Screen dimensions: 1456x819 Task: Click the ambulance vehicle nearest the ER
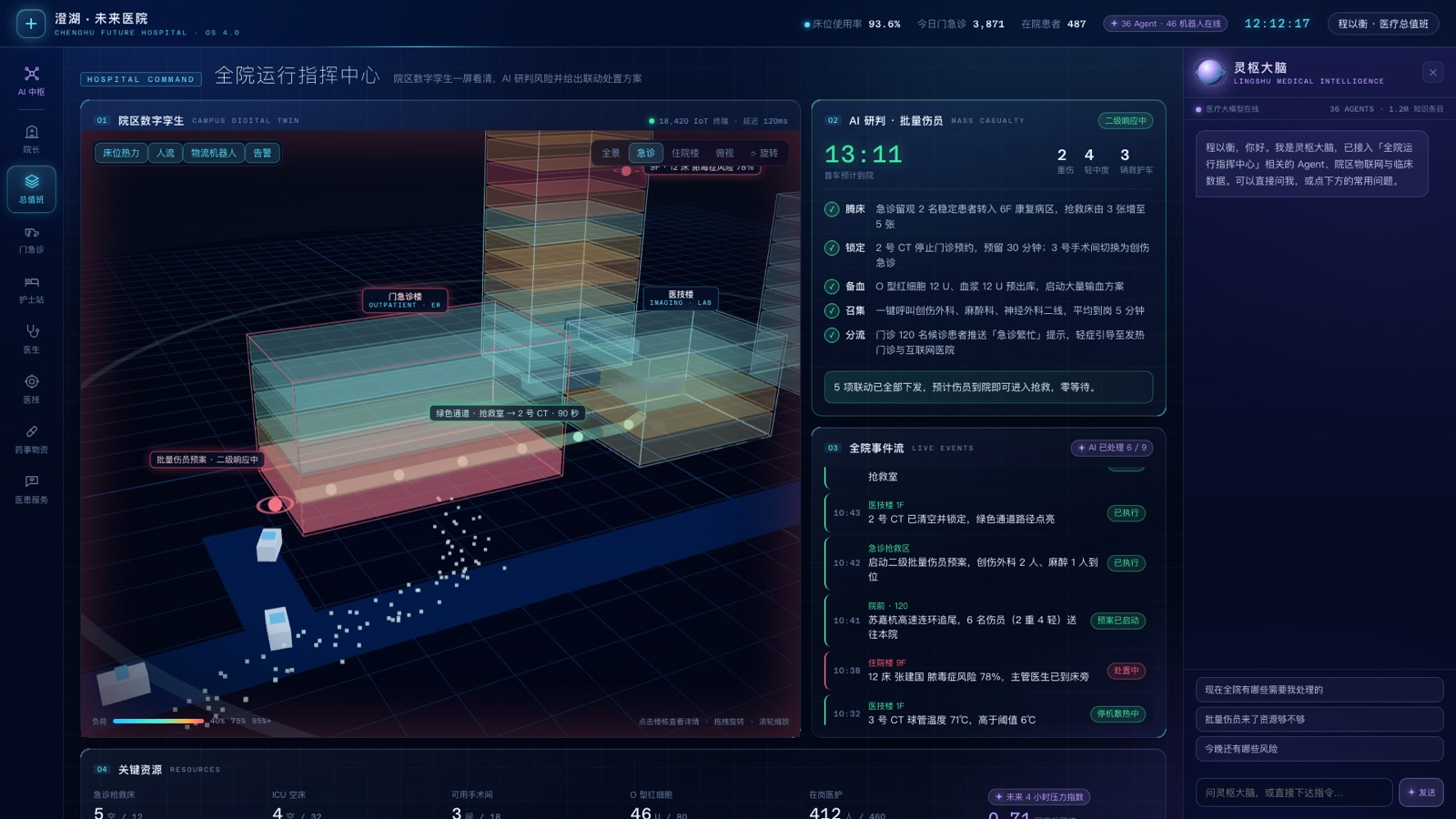click(269, 544)
